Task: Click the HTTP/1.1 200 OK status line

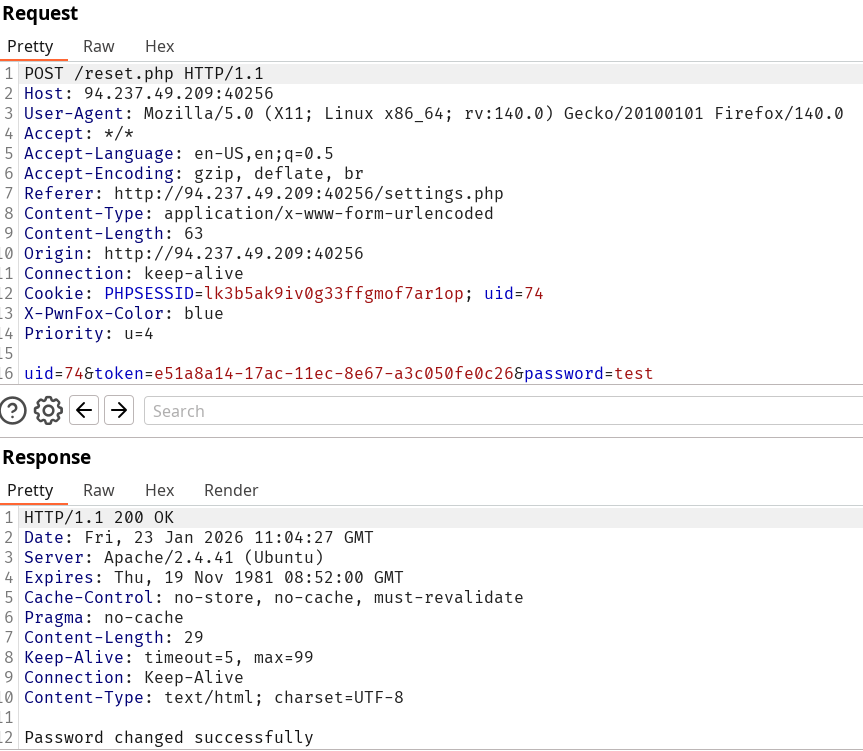Action: coord(99,517)
